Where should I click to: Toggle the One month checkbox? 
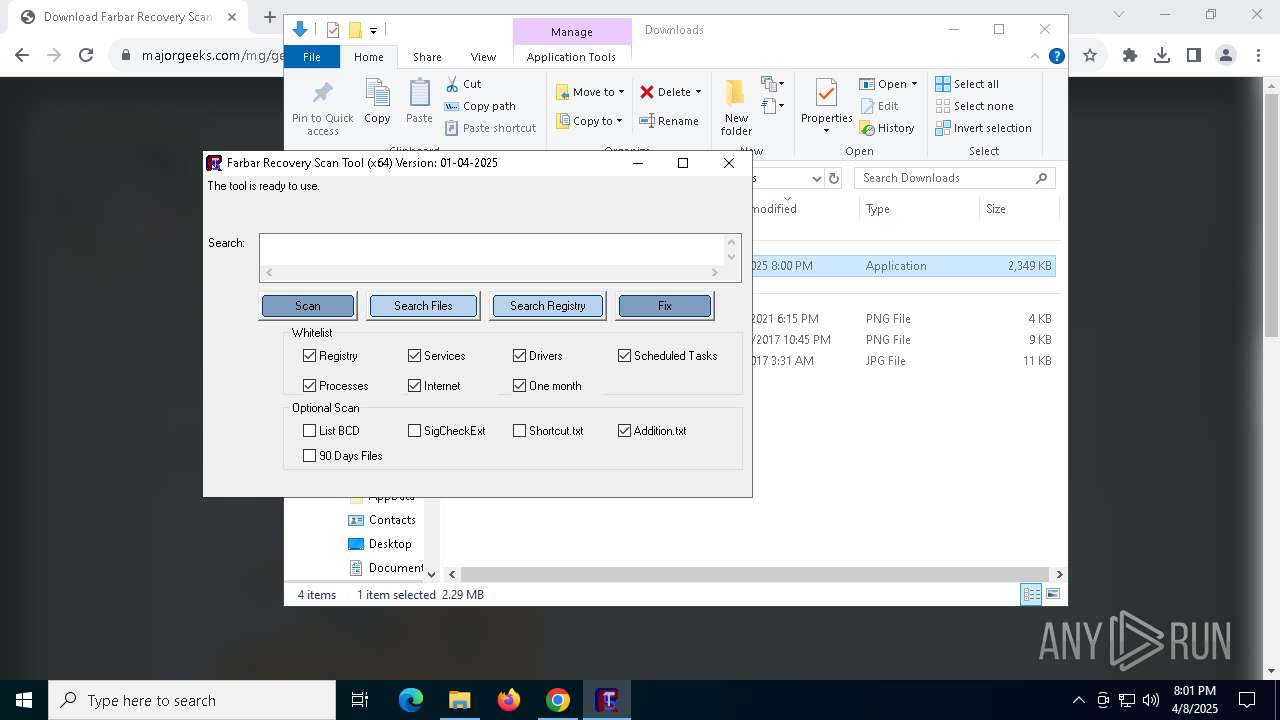(519, 386)
